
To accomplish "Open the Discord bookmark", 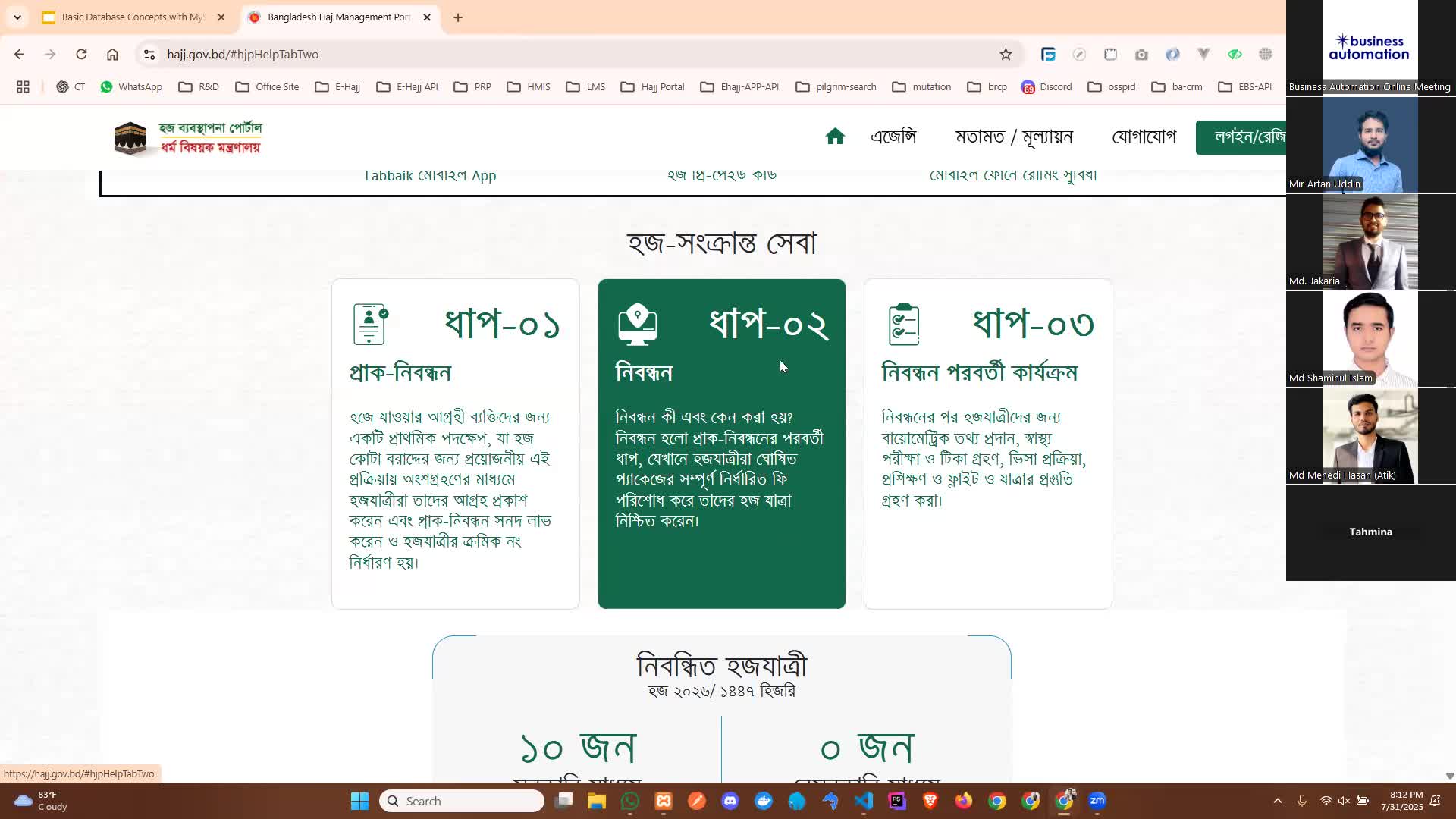I will point(1046,87).
